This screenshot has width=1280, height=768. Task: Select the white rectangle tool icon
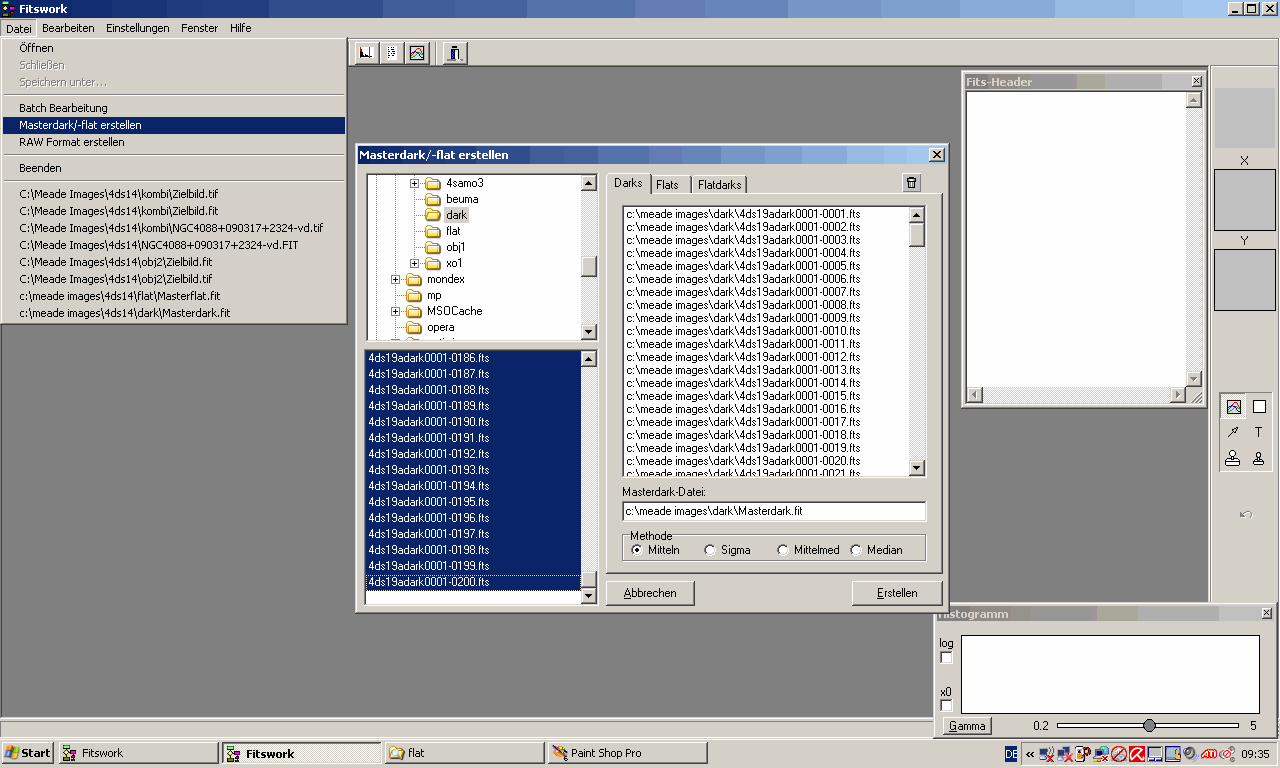tap(1259, 407)
